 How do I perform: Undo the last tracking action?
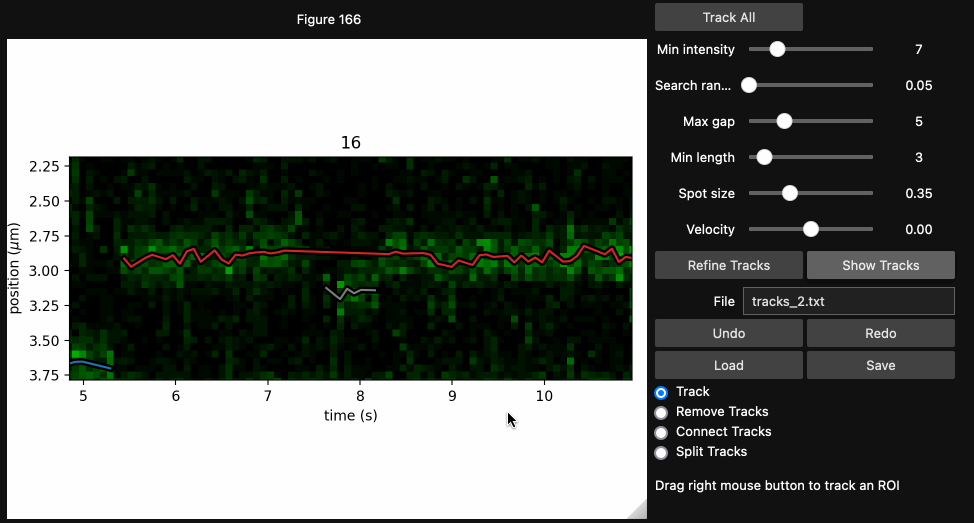click(x=729, y=334)
